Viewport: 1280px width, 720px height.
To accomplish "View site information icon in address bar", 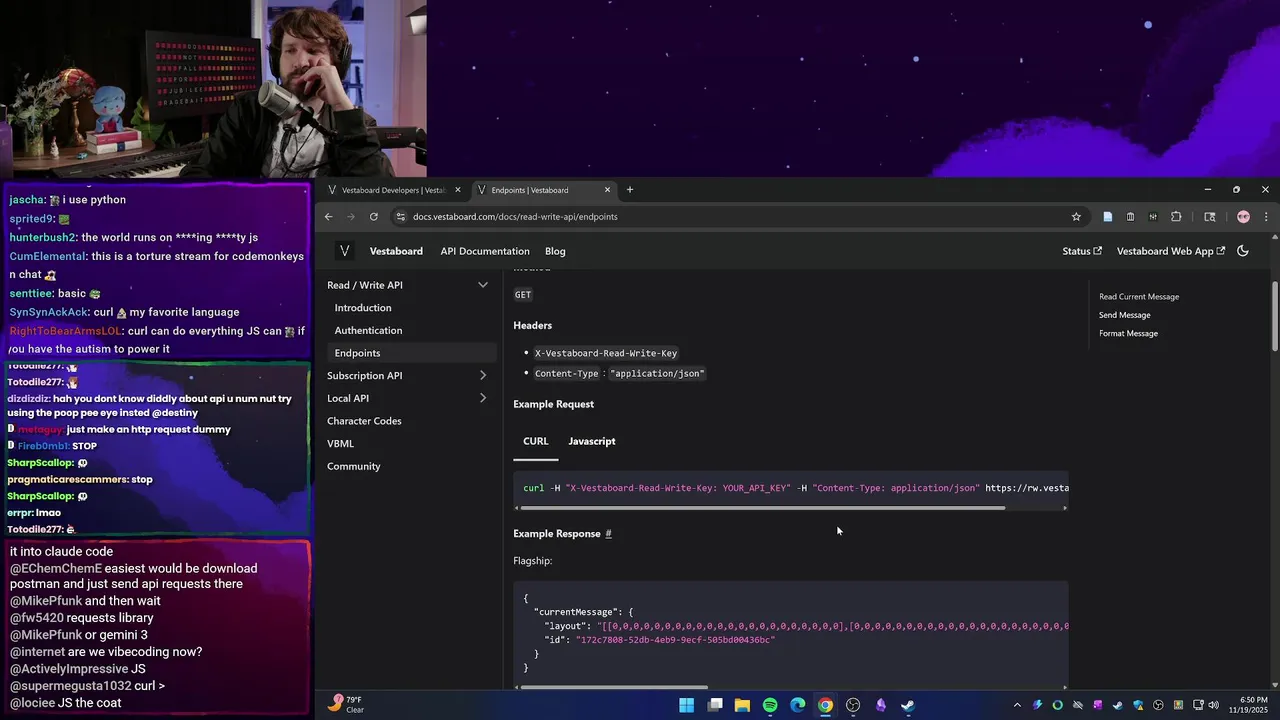I will tap(401, 217).
